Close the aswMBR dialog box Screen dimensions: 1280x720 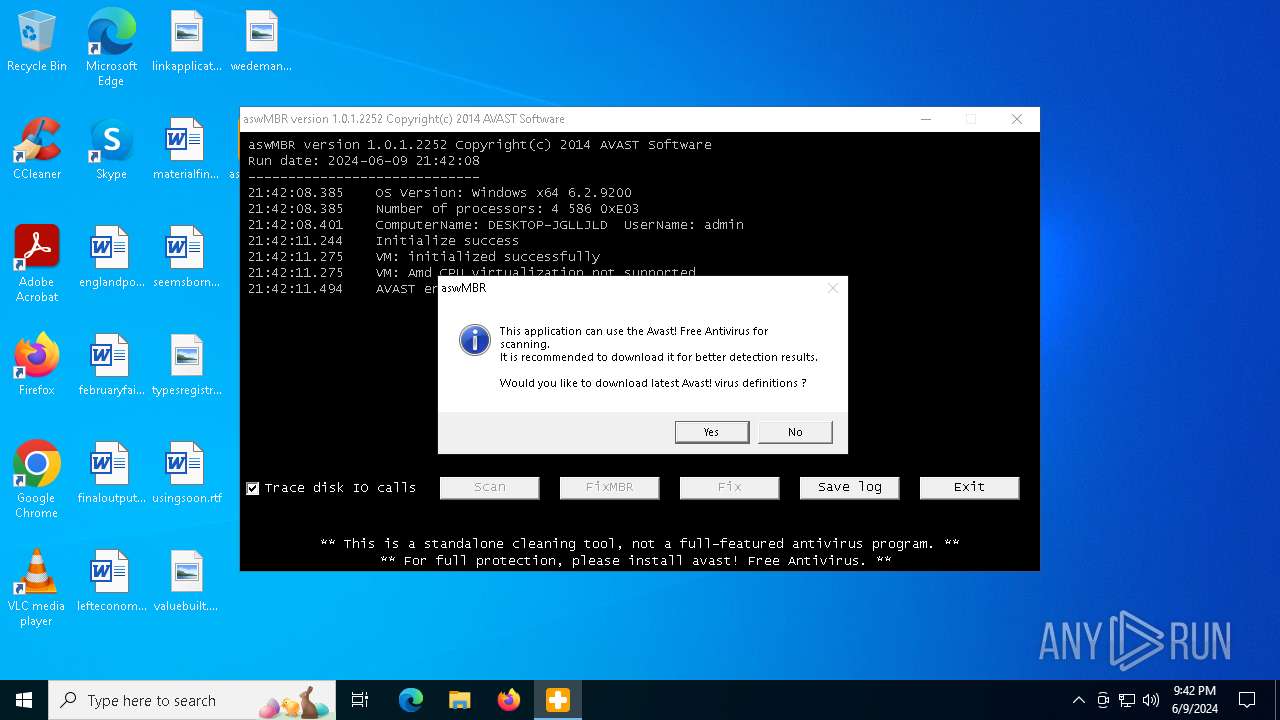coord(832,288)
